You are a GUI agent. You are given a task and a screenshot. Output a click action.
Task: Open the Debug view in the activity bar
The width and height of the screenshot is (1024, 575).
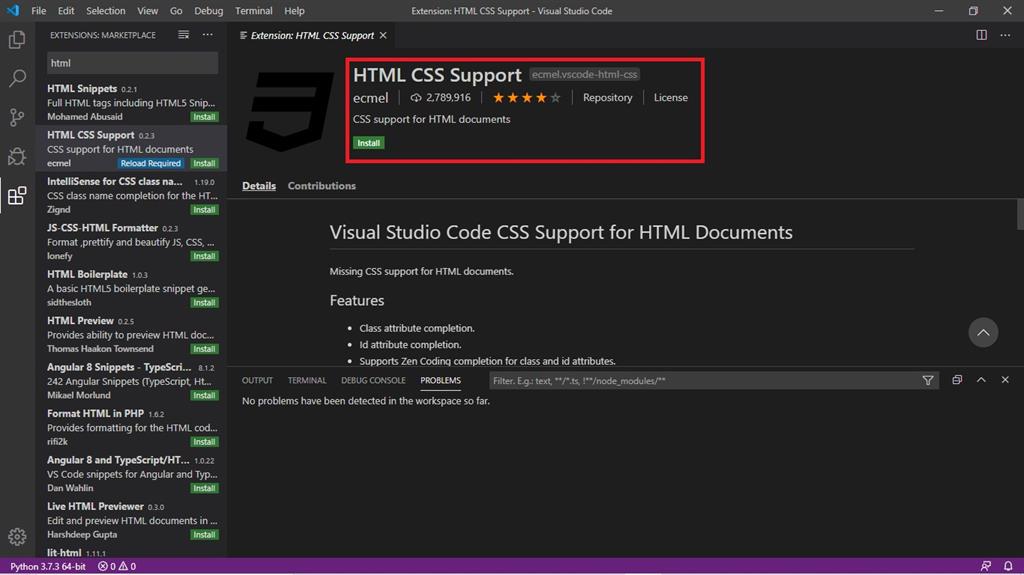(x=17, y=157)
